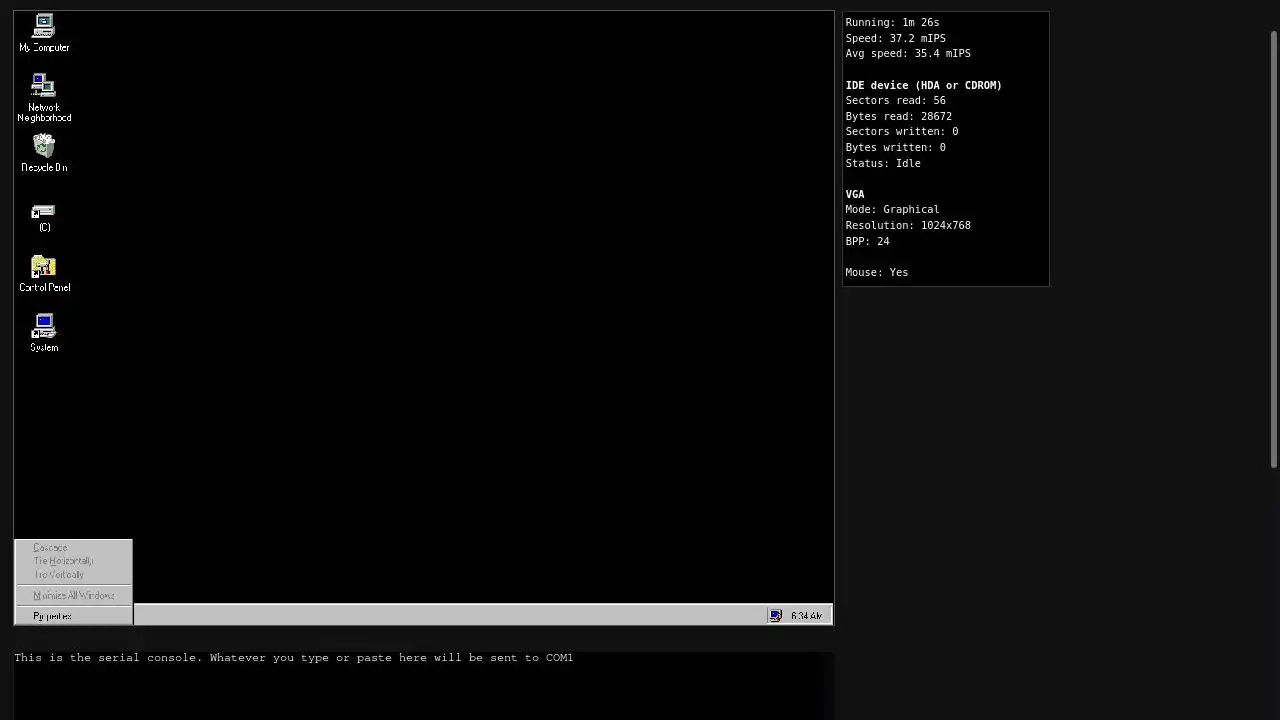Screen dimensions: 1280x720
Task: Click the 'Mouse: Yes' line
Action: [x=877, y=272]
